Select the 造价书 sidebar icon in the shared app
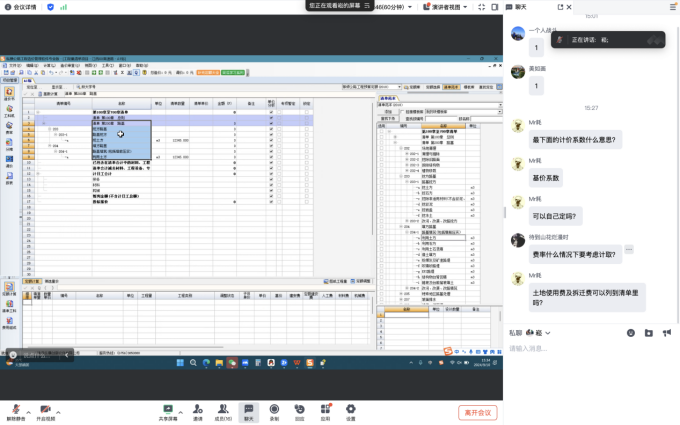 [10, 94]
